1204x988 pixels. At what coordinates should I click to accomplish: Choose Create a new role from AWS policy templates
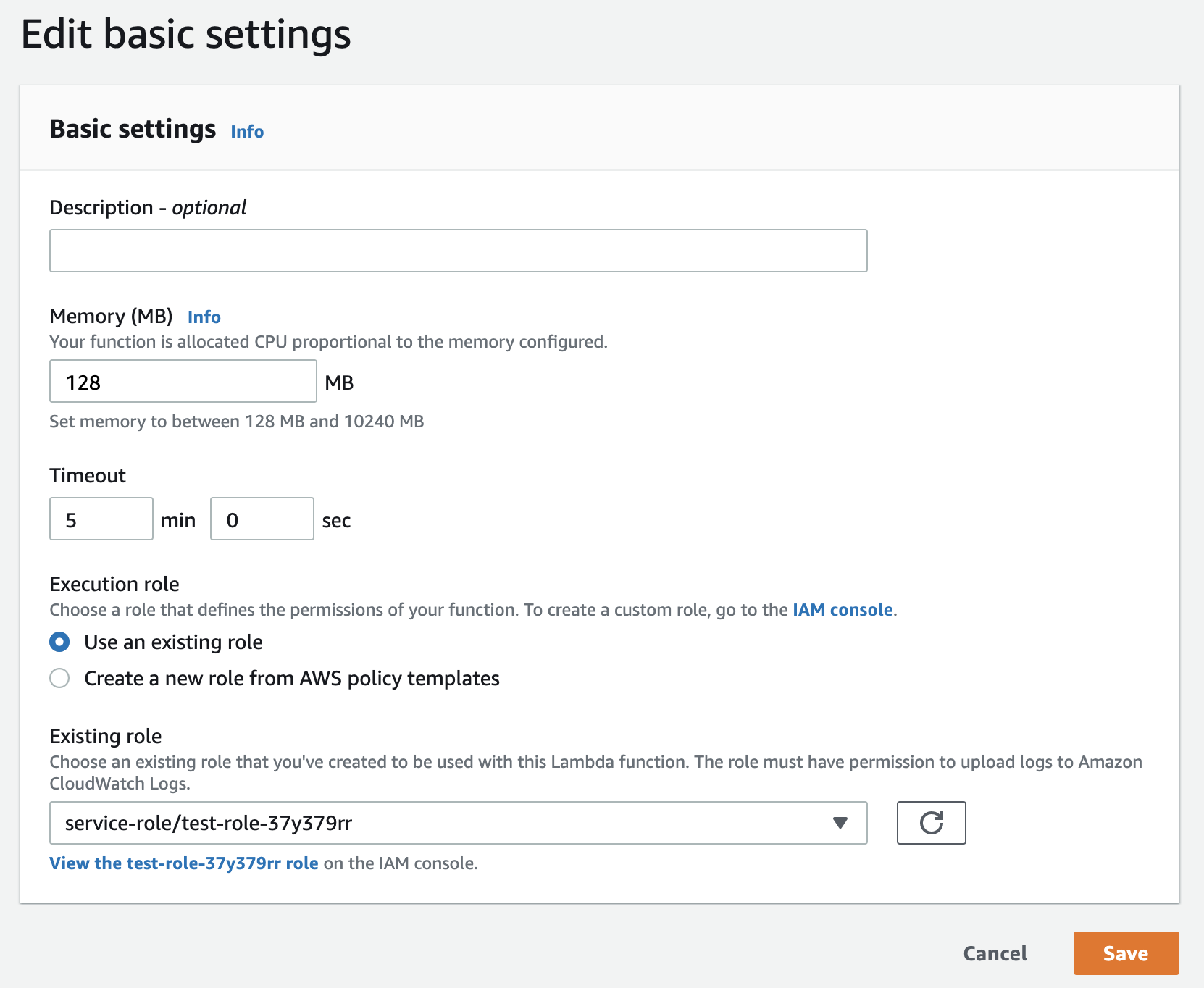[x=59, y=678]
